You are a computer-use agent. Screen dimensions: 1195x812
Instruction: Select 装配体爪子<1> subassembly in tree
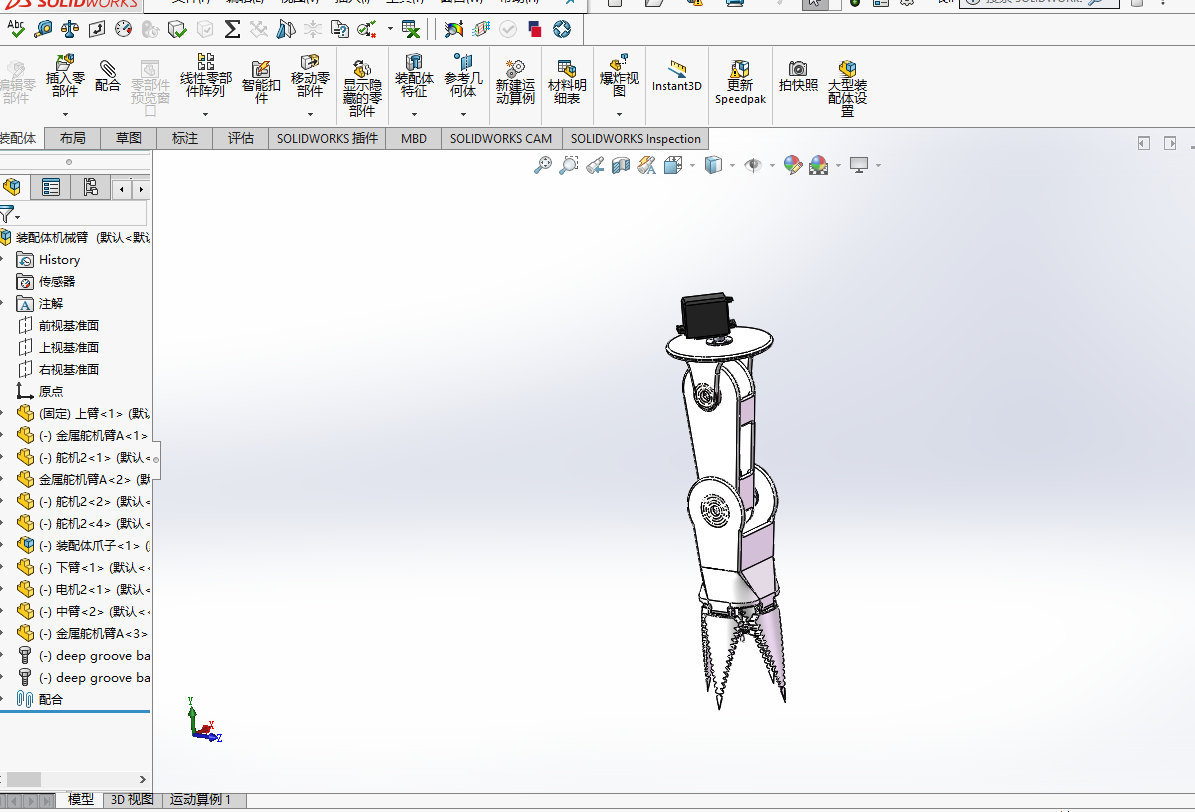pos(84,545)
